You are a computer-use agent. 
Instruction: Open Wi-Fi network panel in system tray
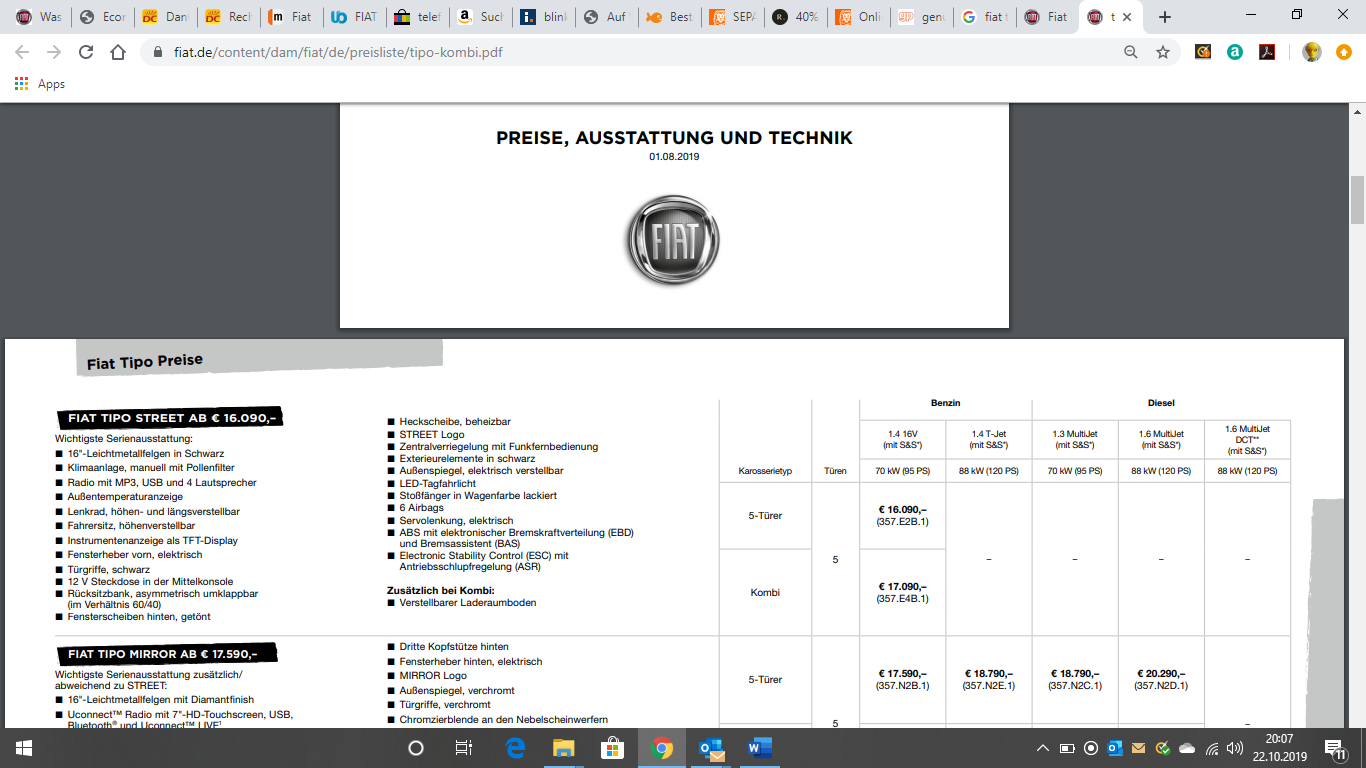coord(1212,748)
